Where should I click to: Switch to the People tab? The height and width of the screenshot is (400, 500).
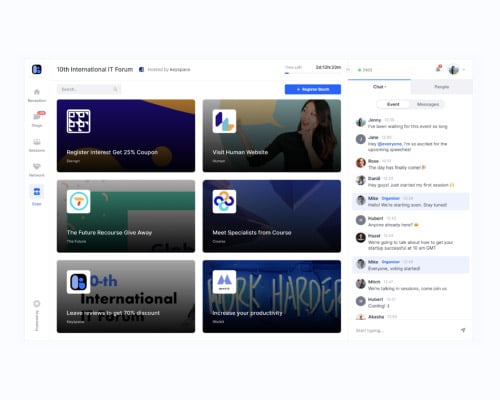click(442, 87)
